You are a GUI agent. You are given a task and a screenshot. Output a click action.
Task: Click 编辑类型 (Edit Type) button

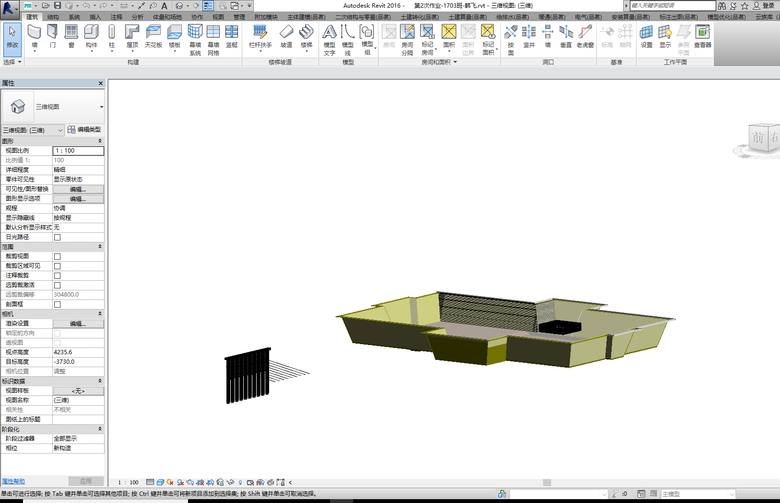pyautogui.click(x=85, y=130)
